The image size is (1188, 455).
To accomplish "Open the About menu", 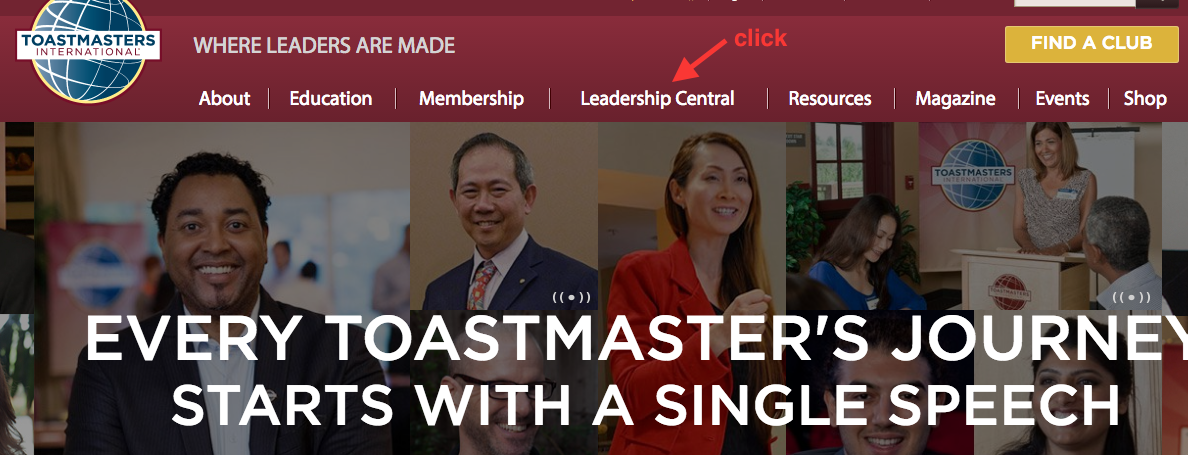I will [x=224, y=98].
